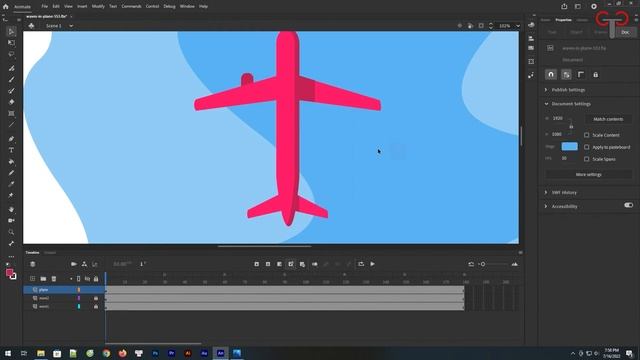Image resolution: width=640 pixels, height=360 pixels.
Task: Open the File menu
Action: (44, 7)
